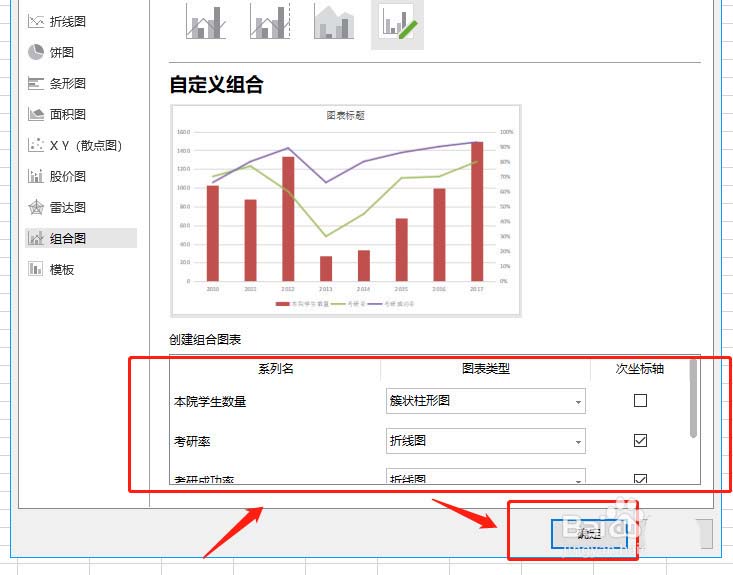Open 饼图 chart category
Screen dimensions: 733x575
[x=62, y=52]
